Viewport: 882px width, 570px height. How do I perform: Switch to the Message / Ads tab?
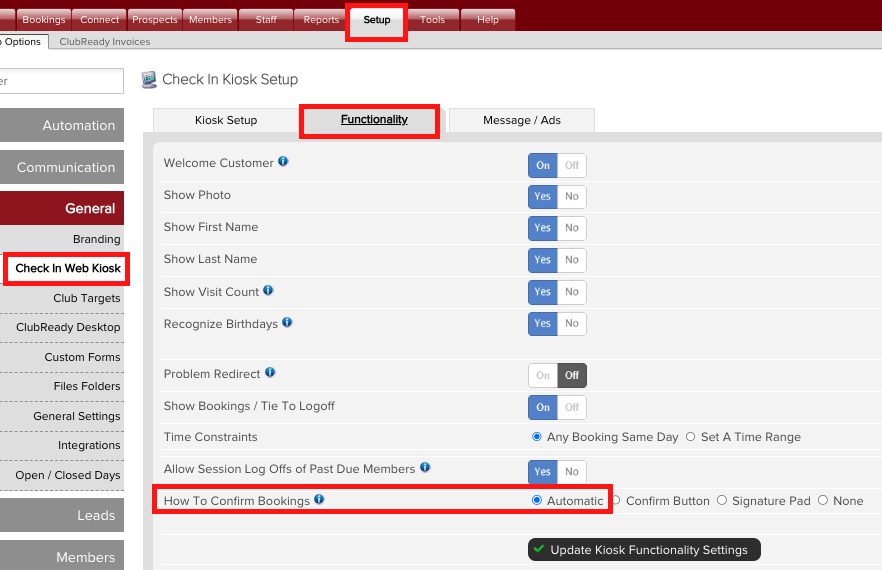(x=521, y=120)
